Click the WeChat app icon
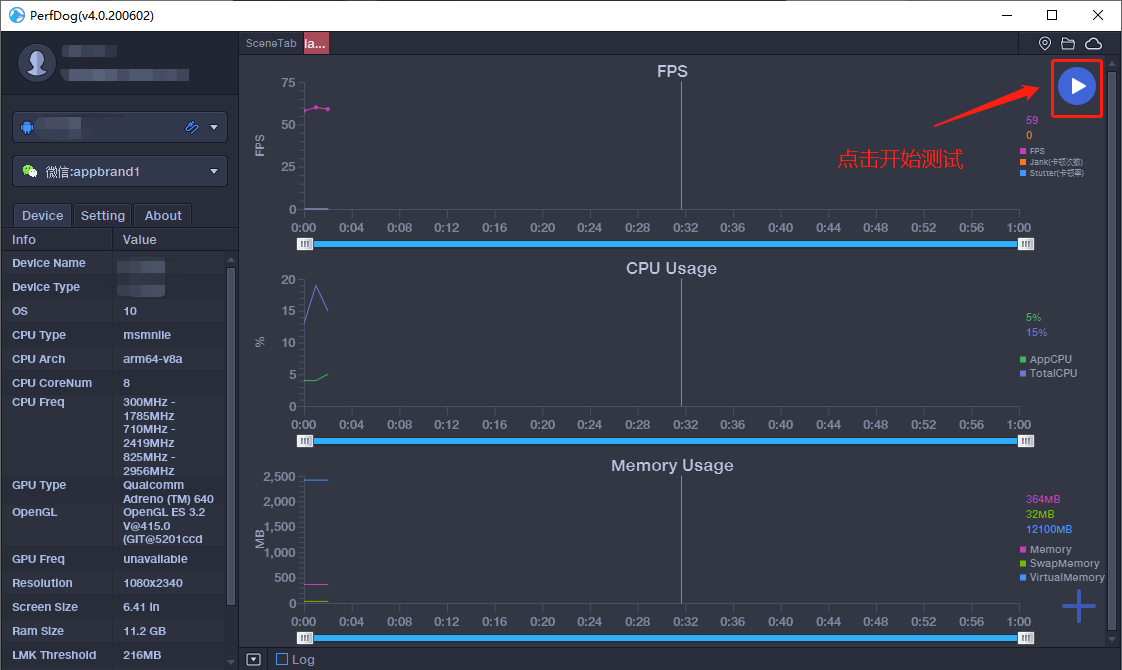This screenshot has height=670, width=1122. (x=29, y=171)
